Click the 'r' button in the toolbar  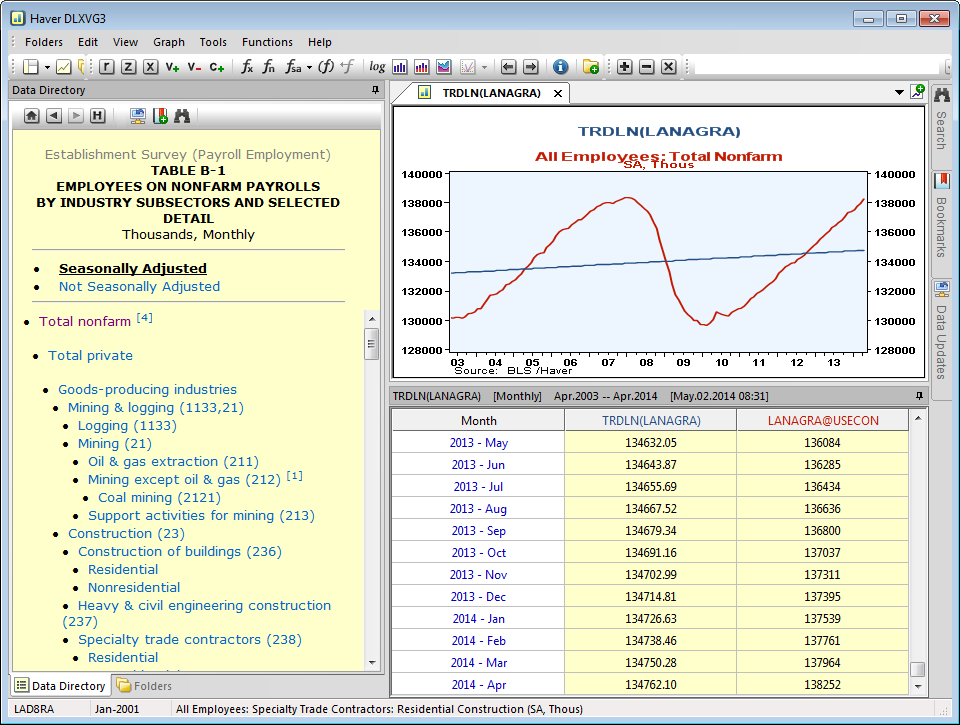[107, 67]
